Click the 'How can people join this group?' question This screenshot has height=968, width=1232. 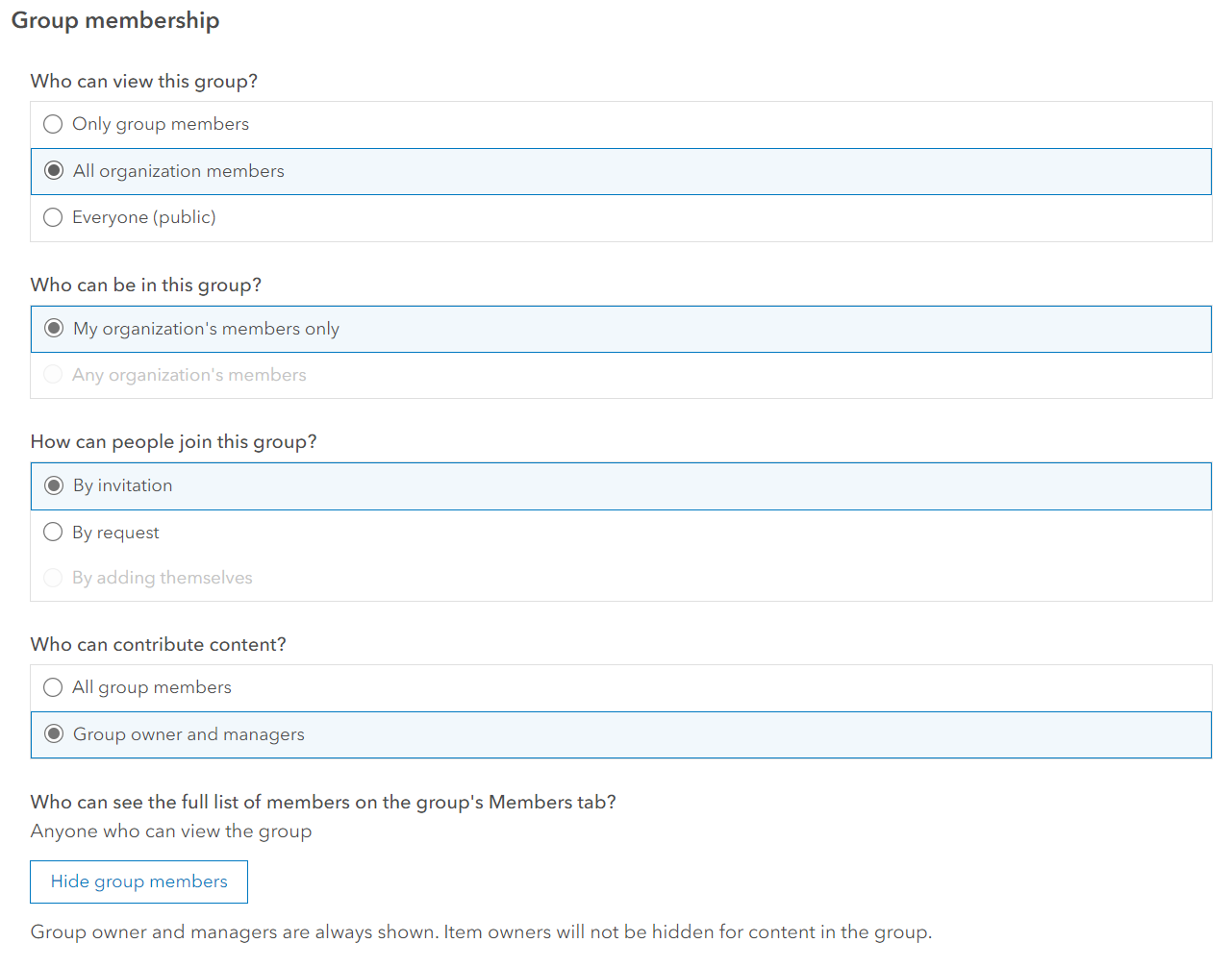[x=173, y=441]
